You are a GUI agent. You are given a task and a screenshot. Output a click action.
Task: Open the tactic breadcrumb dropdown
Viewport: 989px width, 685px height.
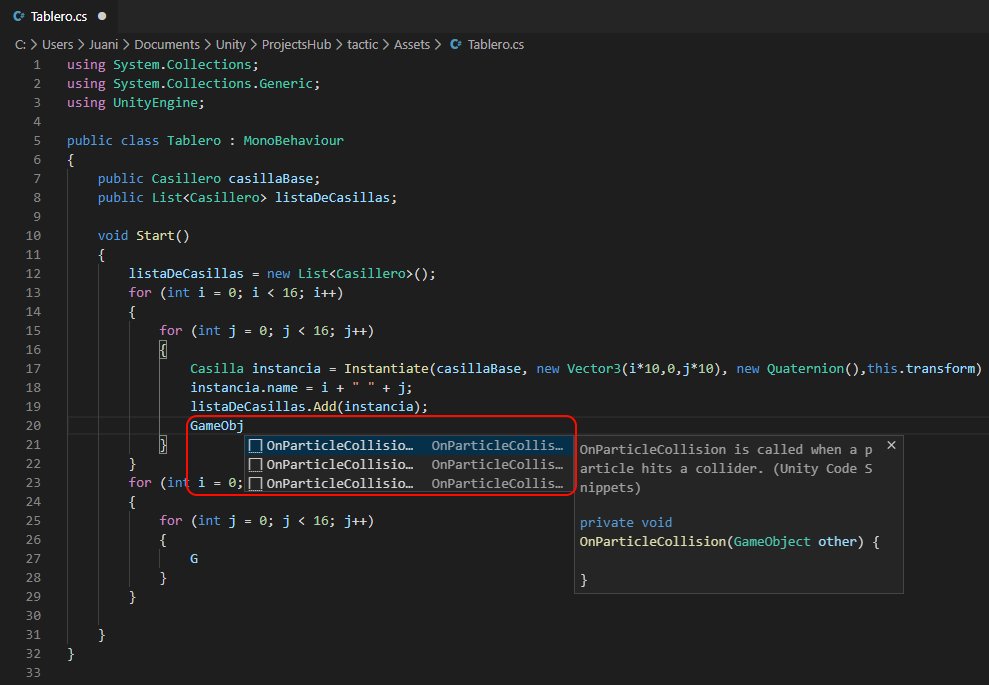pyautogui.click(x=362, y=44)
